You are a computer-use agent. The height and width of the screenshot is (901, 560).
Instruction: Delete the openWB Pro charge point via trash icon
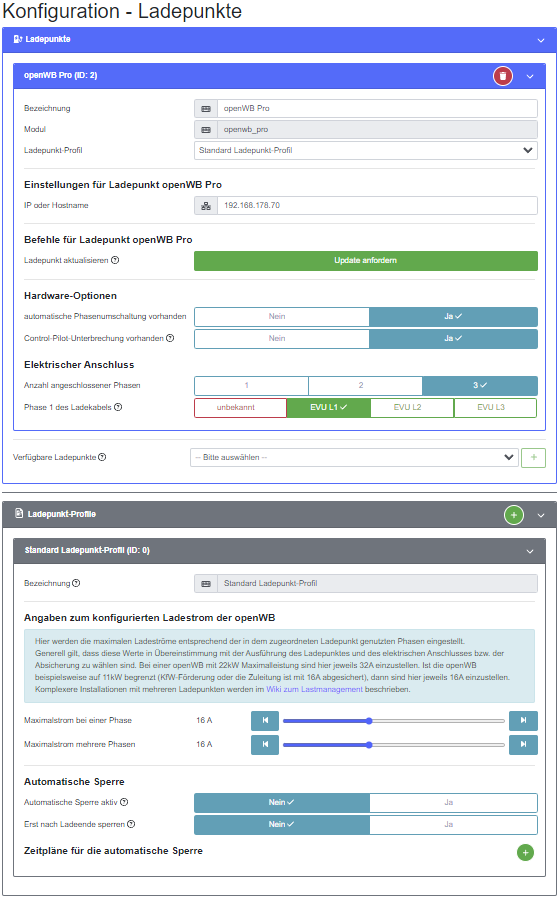pos(503,76)
